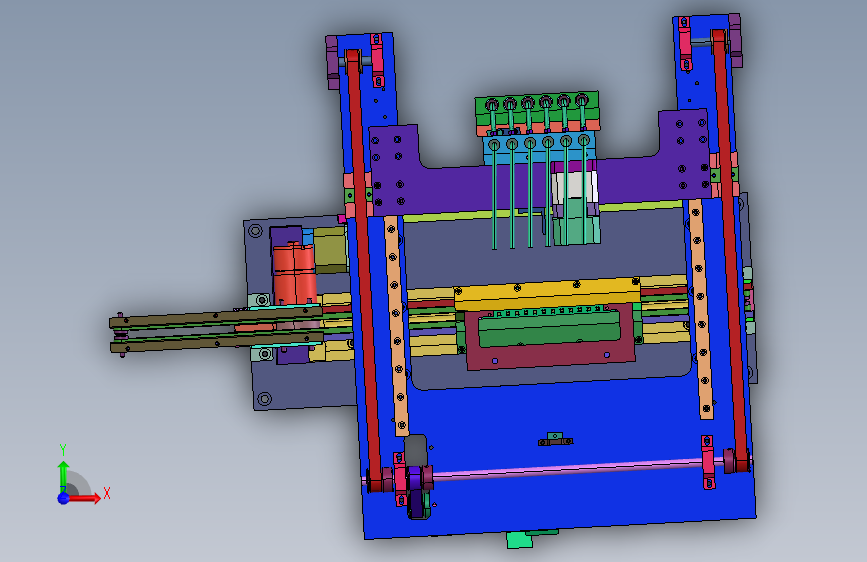Select the right peach-colored rail strip
867x562 pixels.
tap(700, 309)
